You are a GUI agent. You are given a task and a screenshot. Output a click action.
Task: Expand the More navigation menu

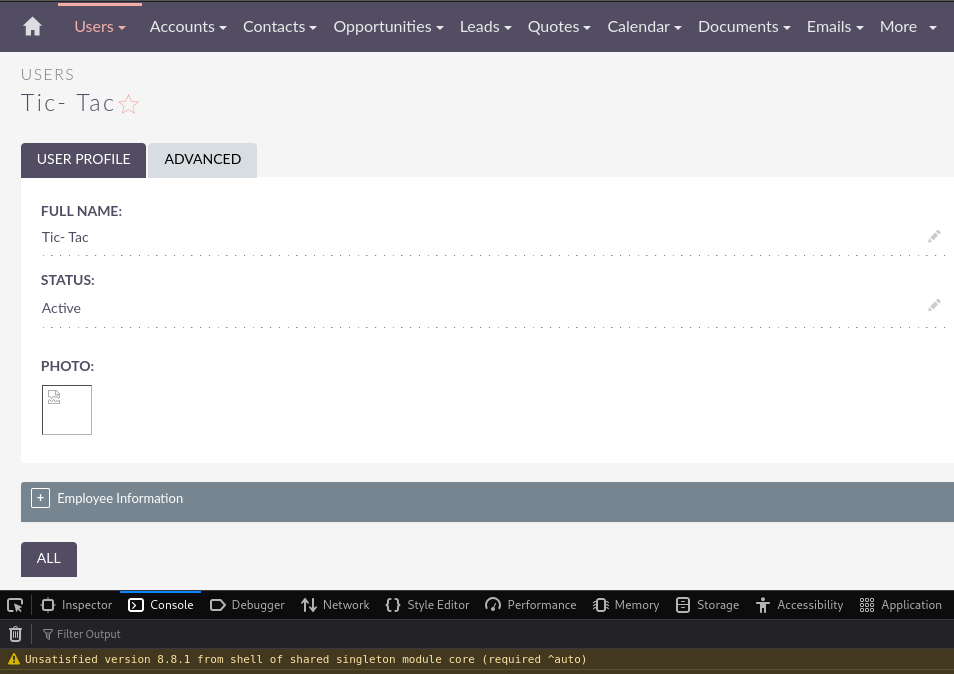908,27
